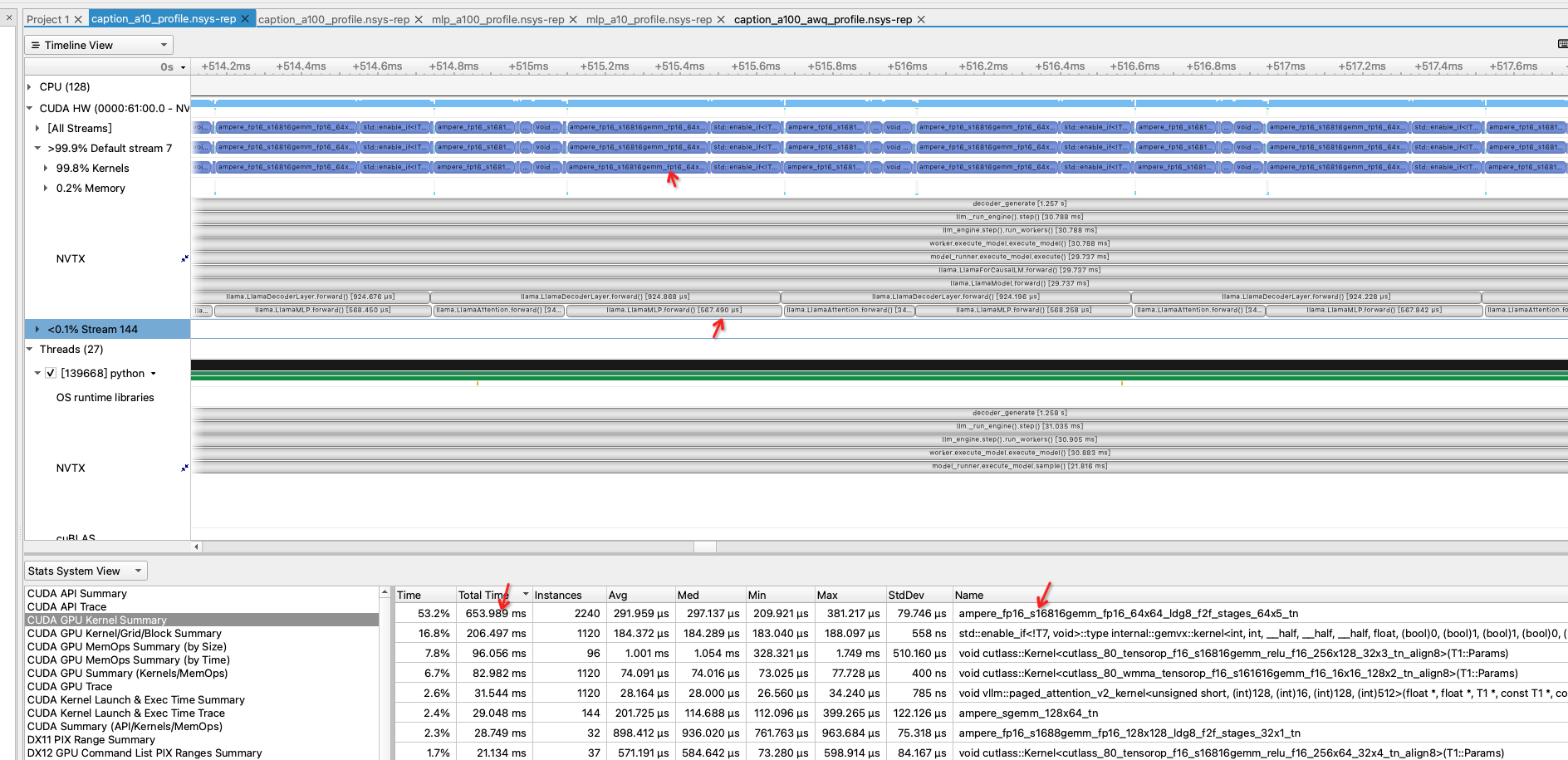Close the mlp_a100_profile.nsys-rep tab

pos(573,19)
